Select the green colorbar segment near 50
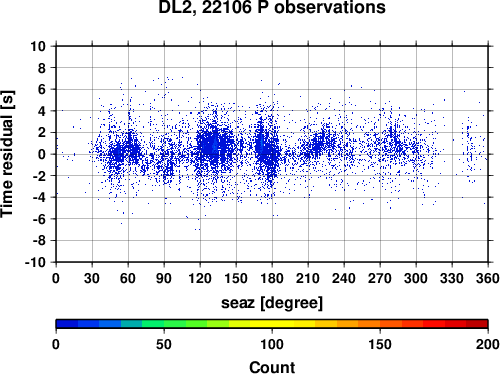The image size is (500, 374). 164,324
